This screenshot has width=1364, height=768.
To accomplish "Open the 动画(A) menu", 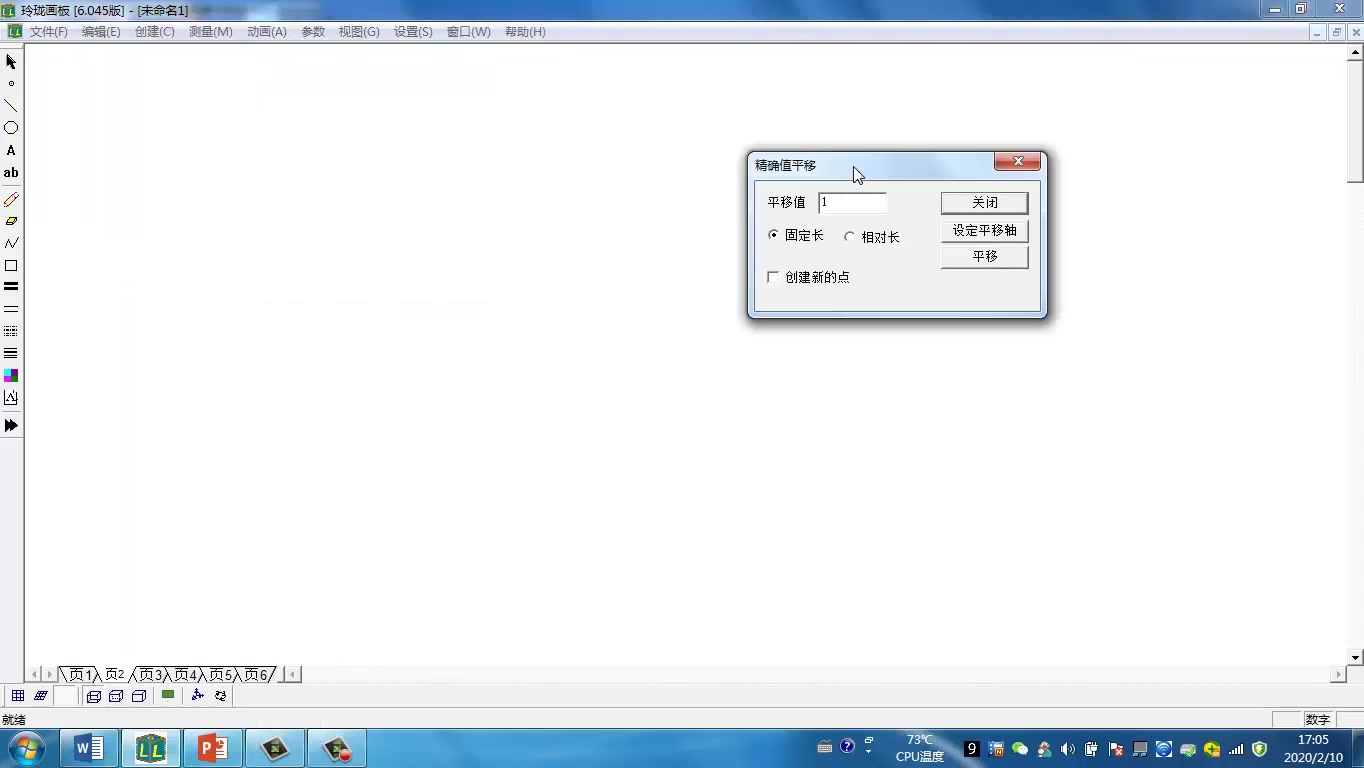I will [267, 32].
